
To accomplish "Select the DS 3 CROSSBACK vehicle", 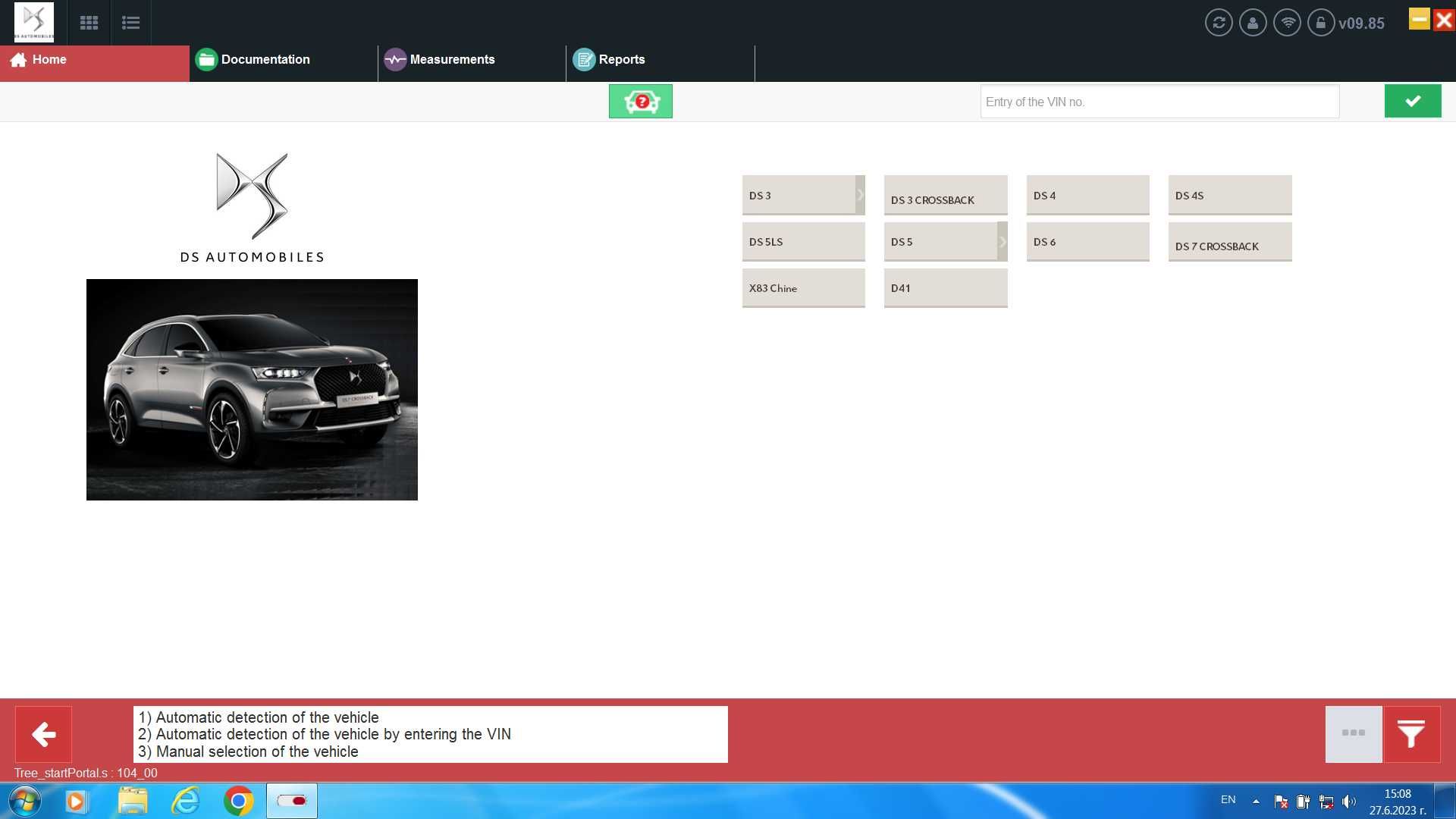I will (x=946, y=195).
